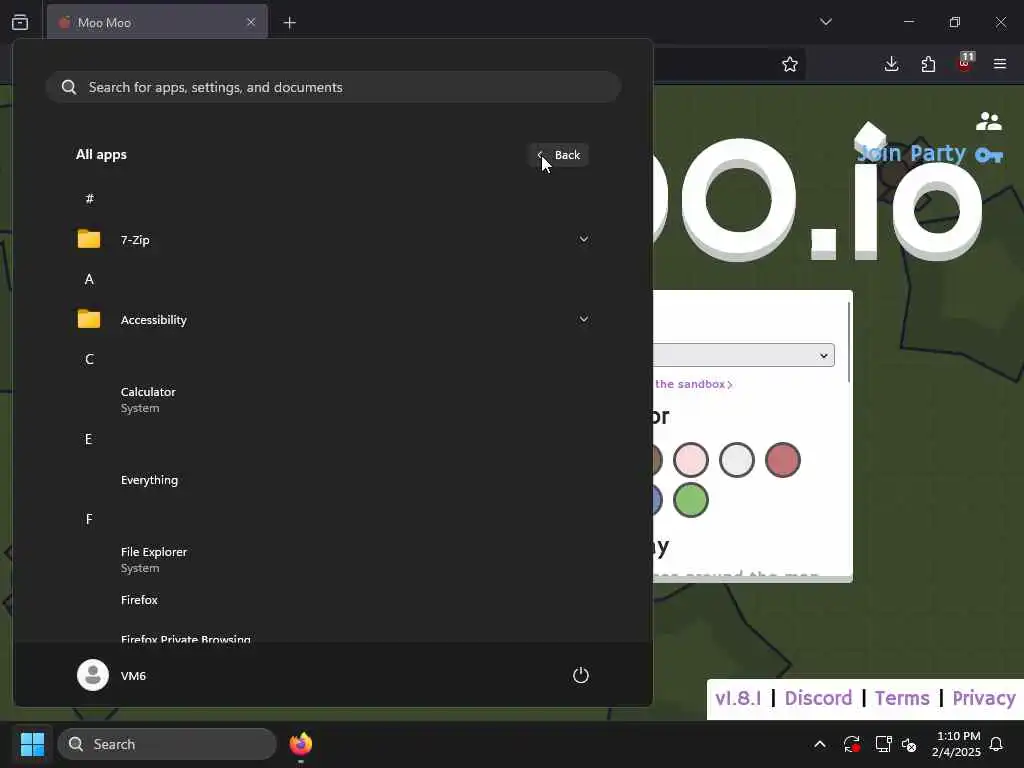Open a new Firefox tab
Screen dimensions: 1024x768
click(x=290, y=23)
